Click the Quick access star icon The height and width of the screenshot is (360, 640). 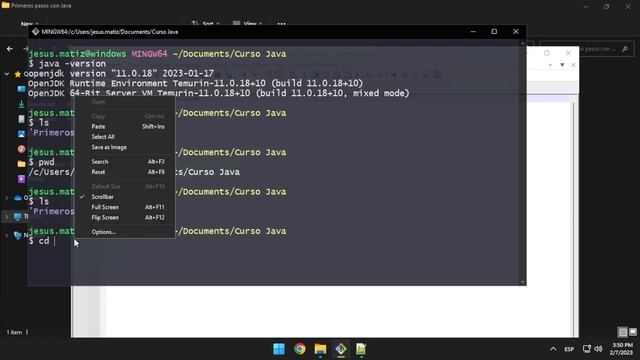click(18, 74)
